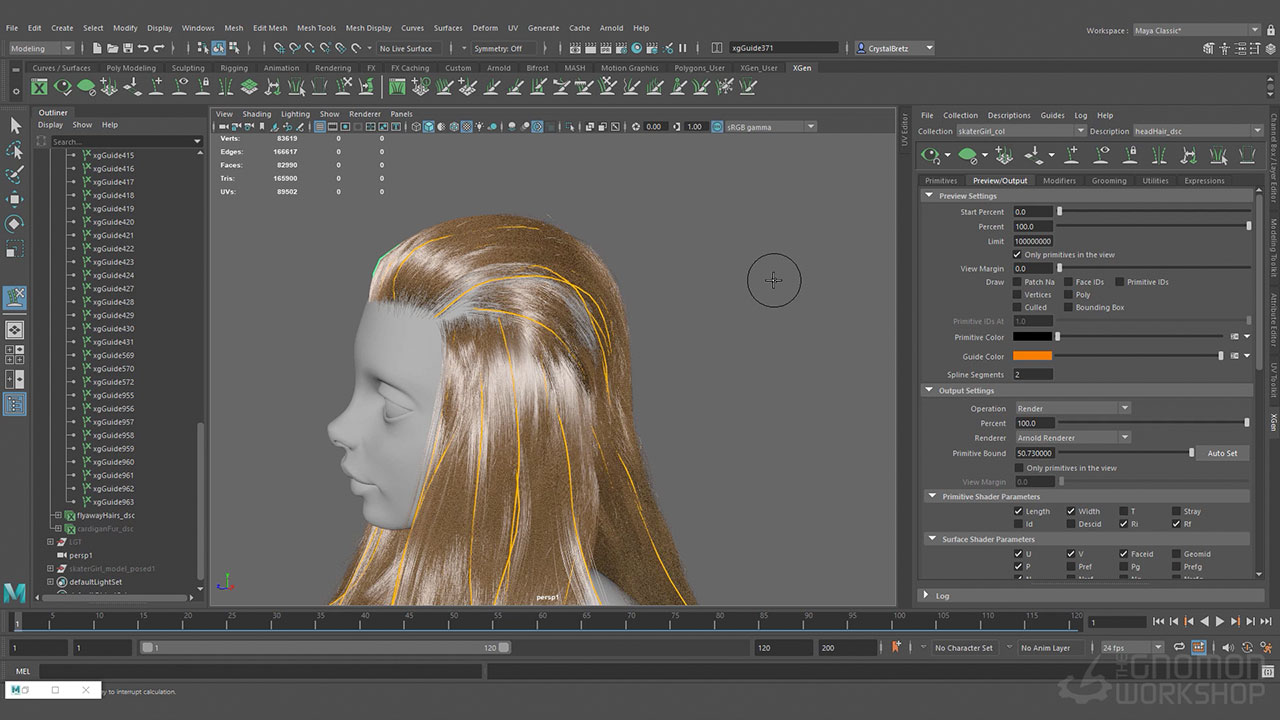Click the play forward button
1280x720 pixels.
(x=1219, y=622)
